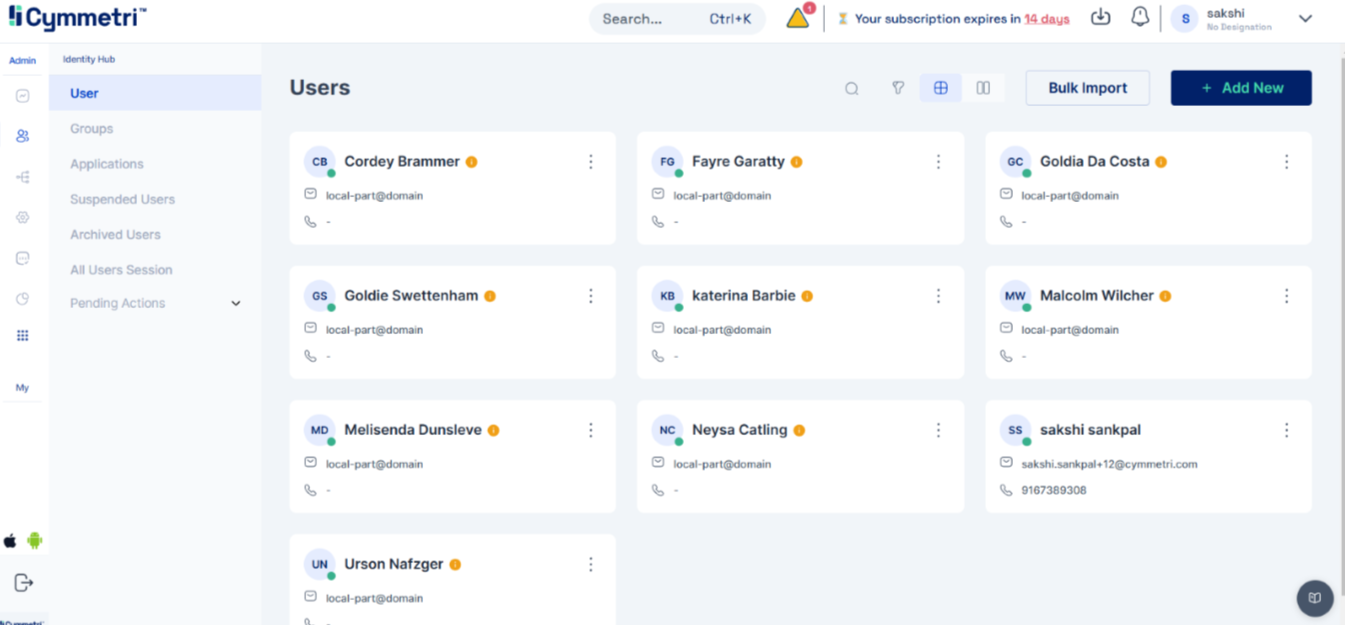Open the apps grid icon in sidebar
This screenshot has width=1345, height=625.
pyautogui.click(x=22, y=336)
